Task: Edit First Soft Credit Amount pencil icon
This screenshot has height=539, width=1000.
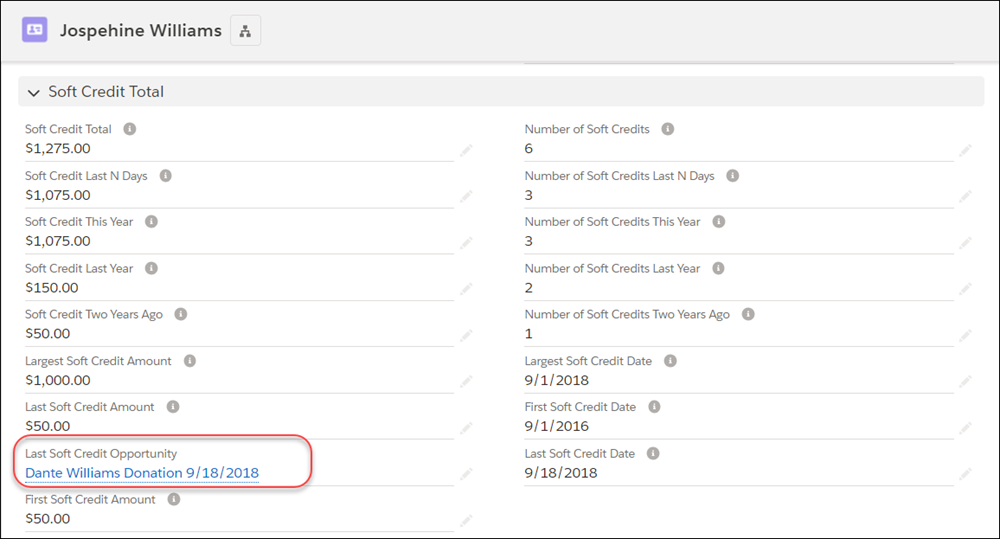Action: coord(466,521)
